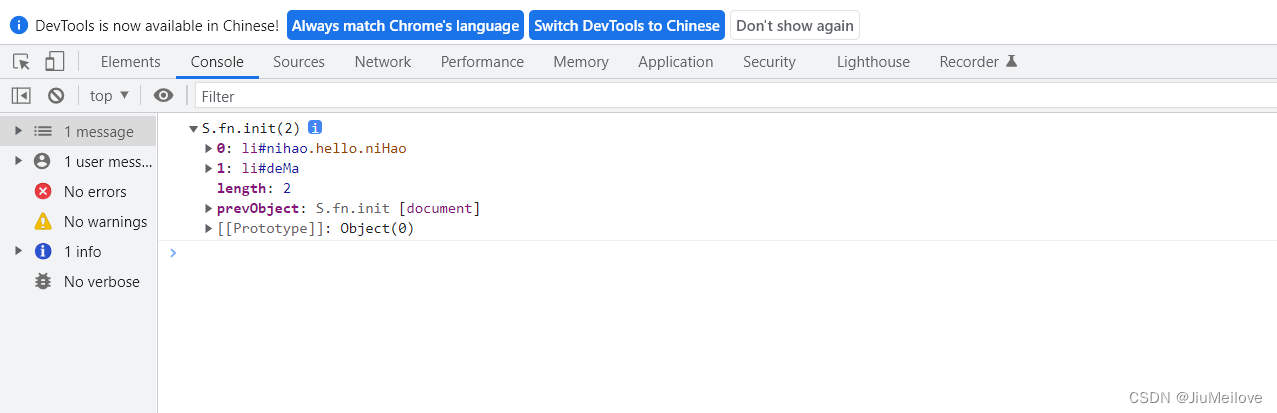The width and height of the screenshot is (1277, 413).
Task: Select the No verbose bug icon
Action: click(x=43, y=282)
